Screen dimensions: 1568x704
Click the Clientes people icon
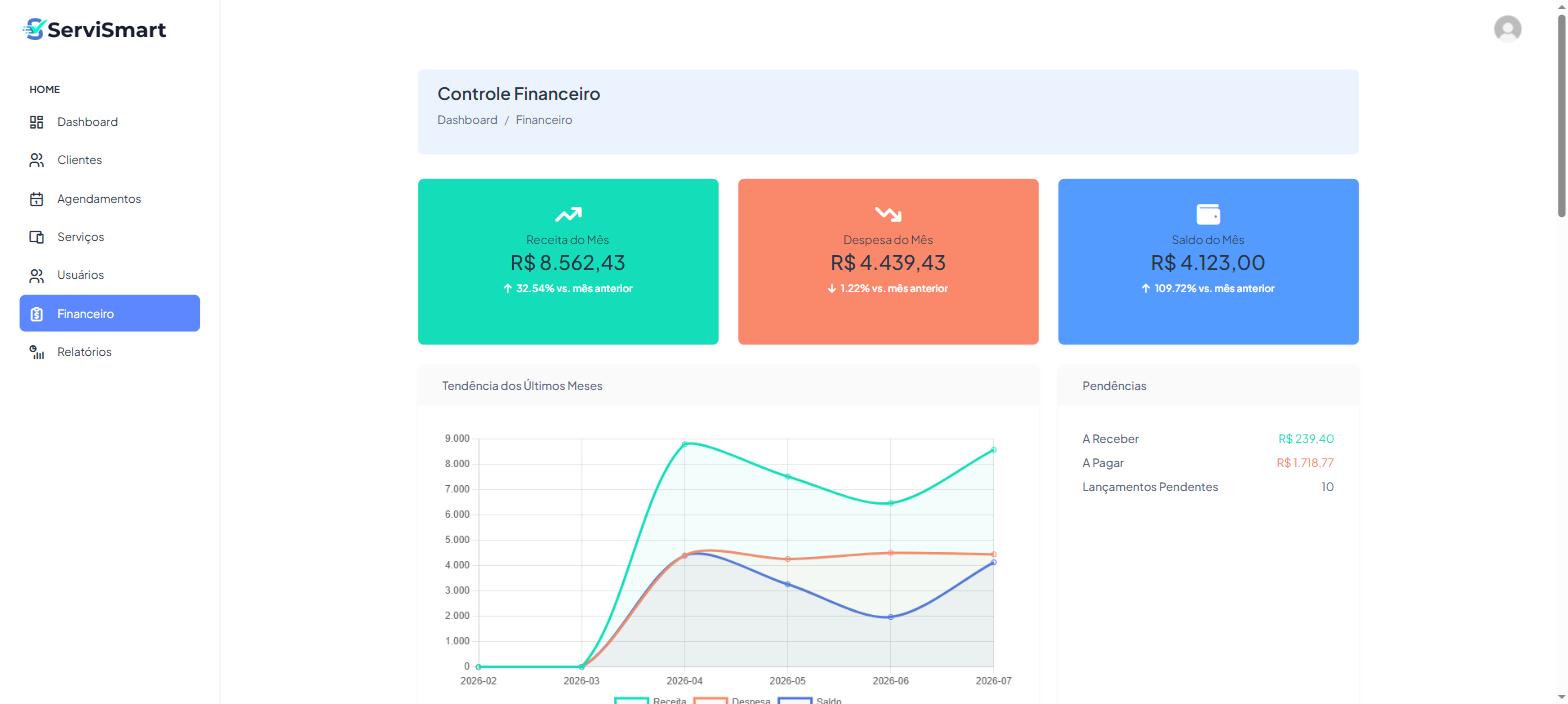37,160
